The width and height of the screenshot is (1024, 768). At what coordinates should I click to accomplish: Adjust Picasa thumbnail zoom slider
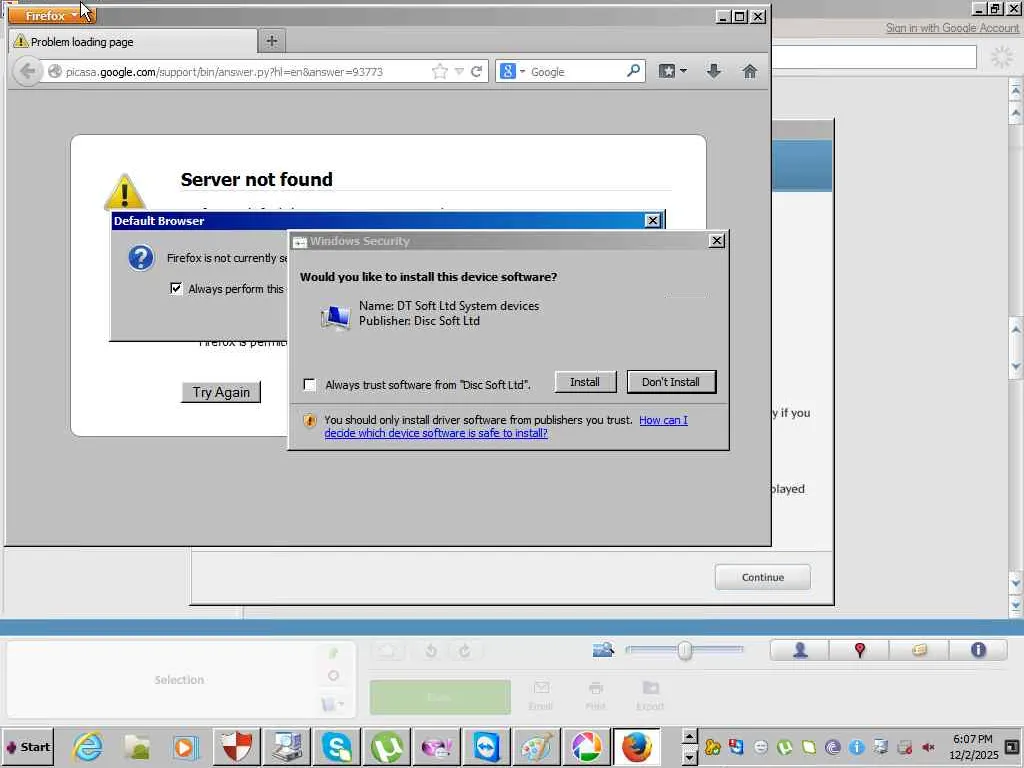pos(684,650)
